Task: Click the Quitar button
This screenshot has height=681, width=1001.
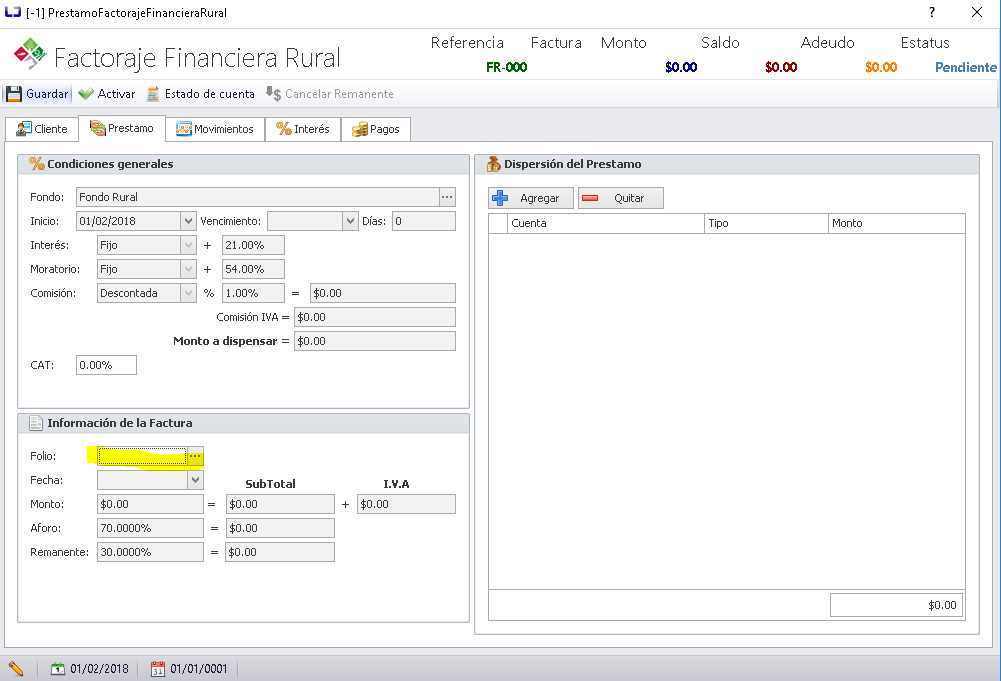Action: pyautogui.click(x=621, y=198)
